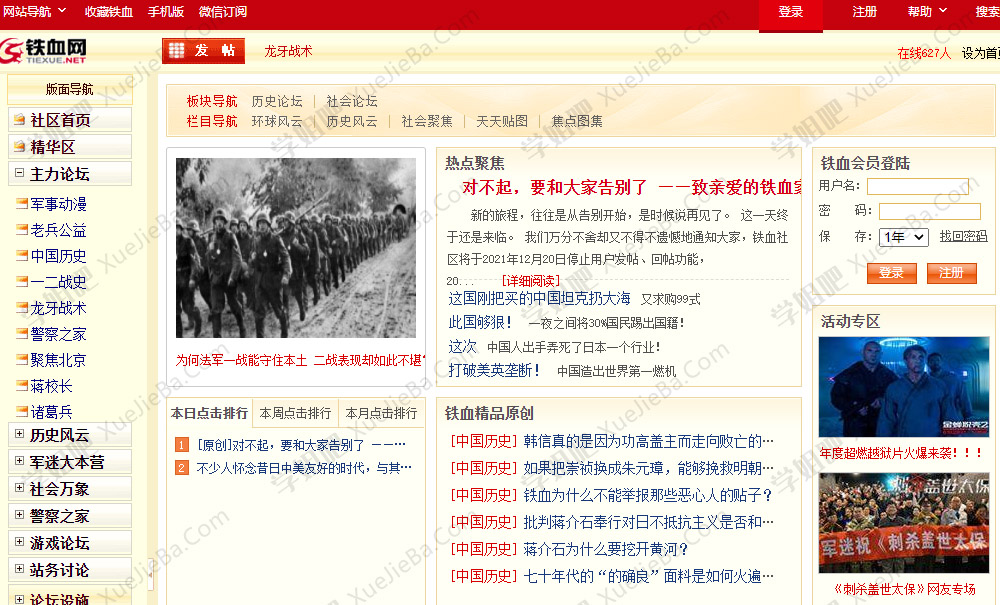1000x605 pixels.
Task: Expand the 警察之家 sidebar section
Action: click(19, 514)
